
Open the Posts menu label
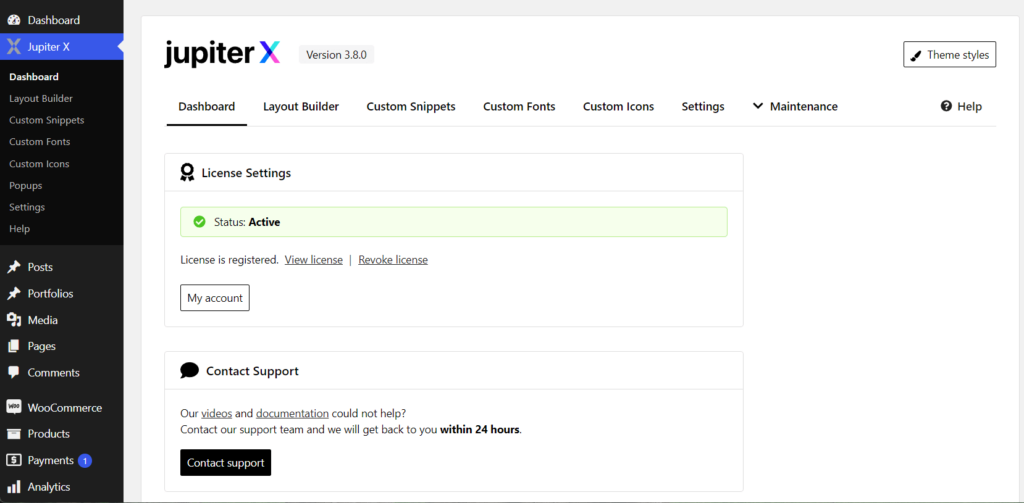coord(40,267)
